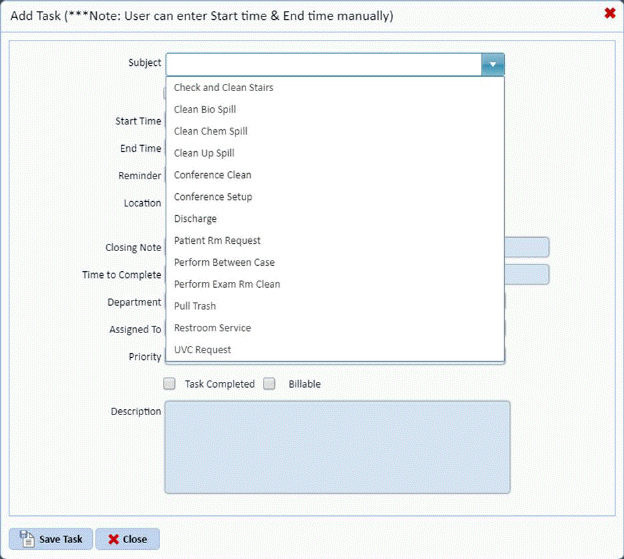624x559 pixels.
Task: Select 'Restroom Service' subject
Action: click(212, 328)
